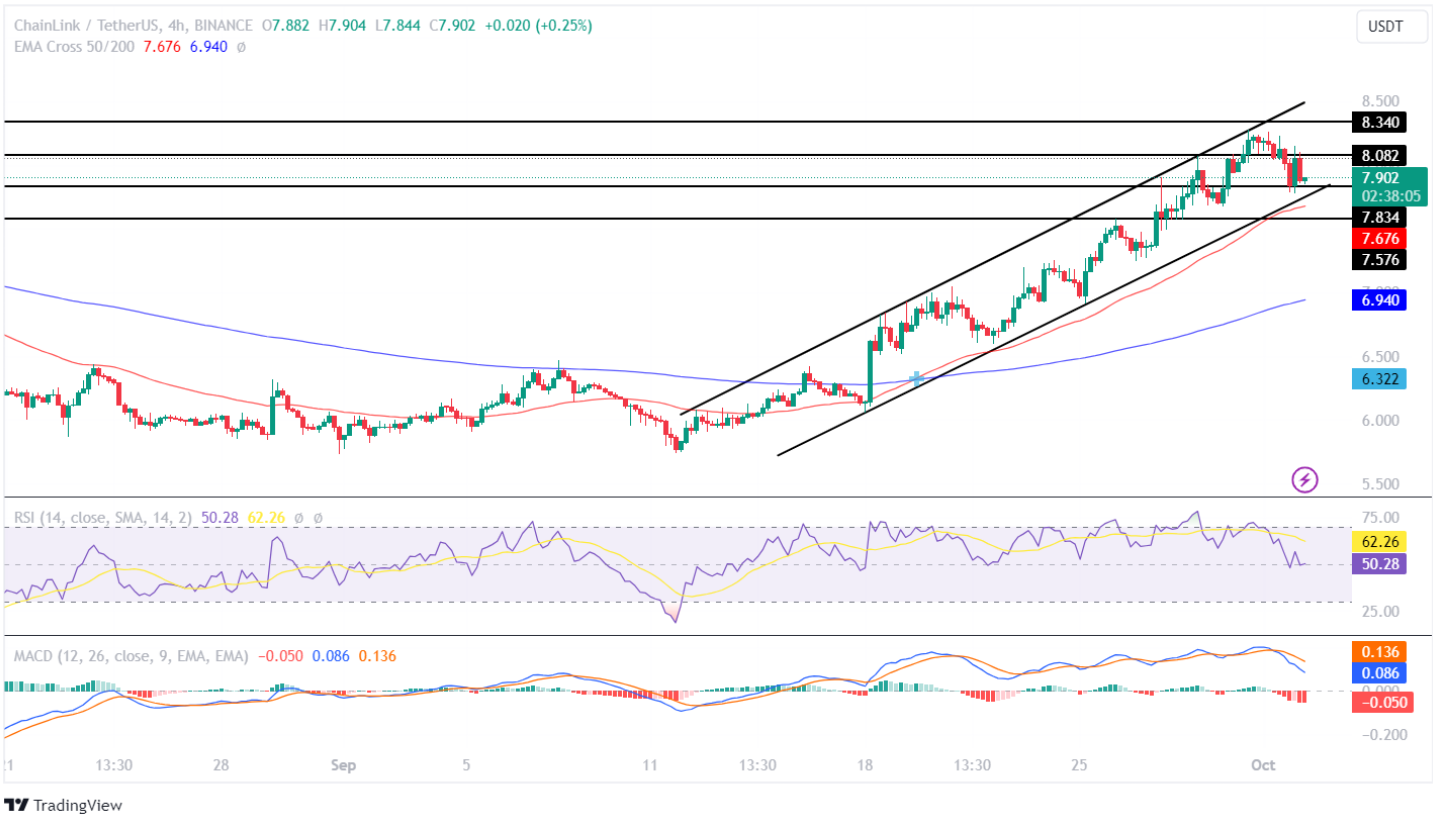Click the 8.500 price axis label
The image size is (1437, 817).
[1380, 101]
